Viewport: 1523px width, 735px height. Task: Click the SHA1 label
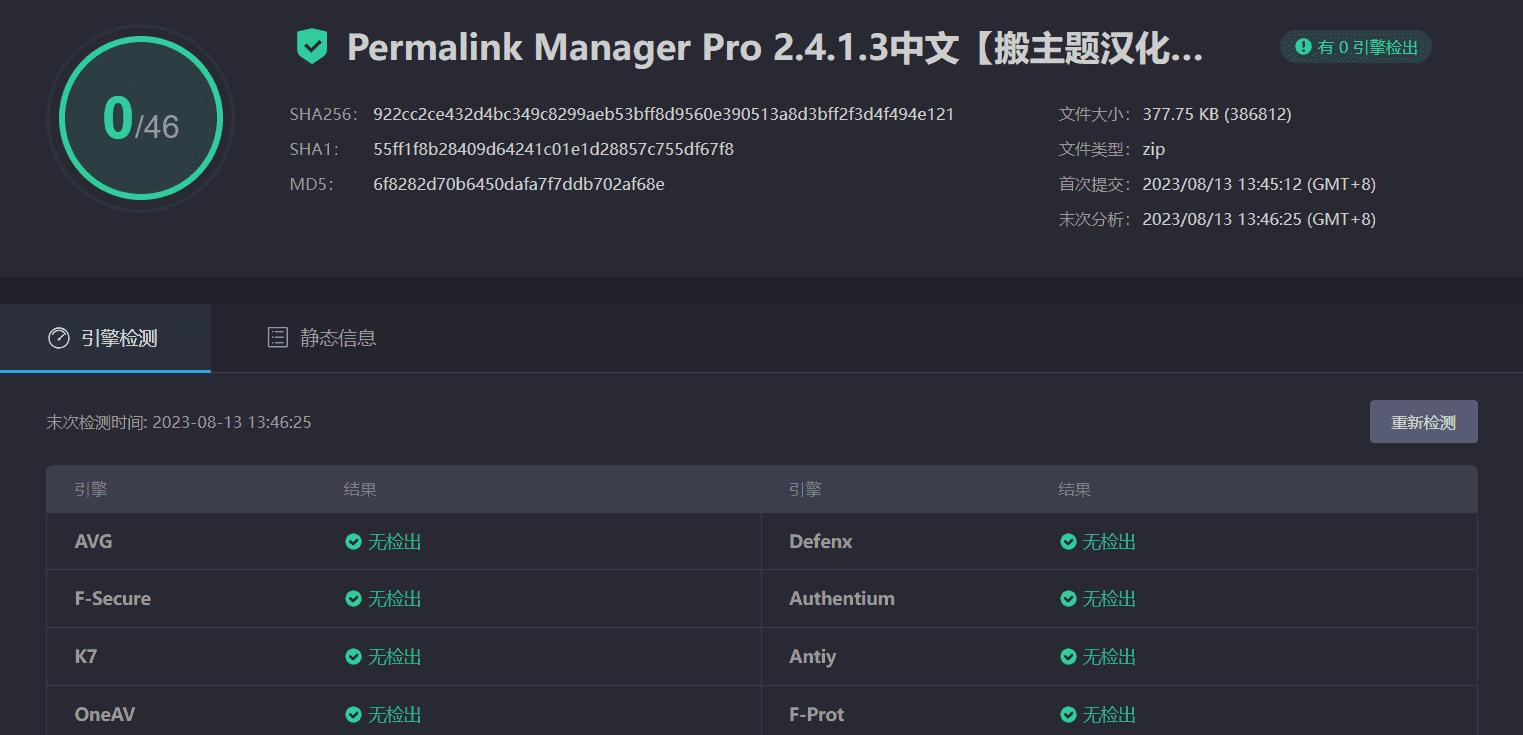[315, 149]
